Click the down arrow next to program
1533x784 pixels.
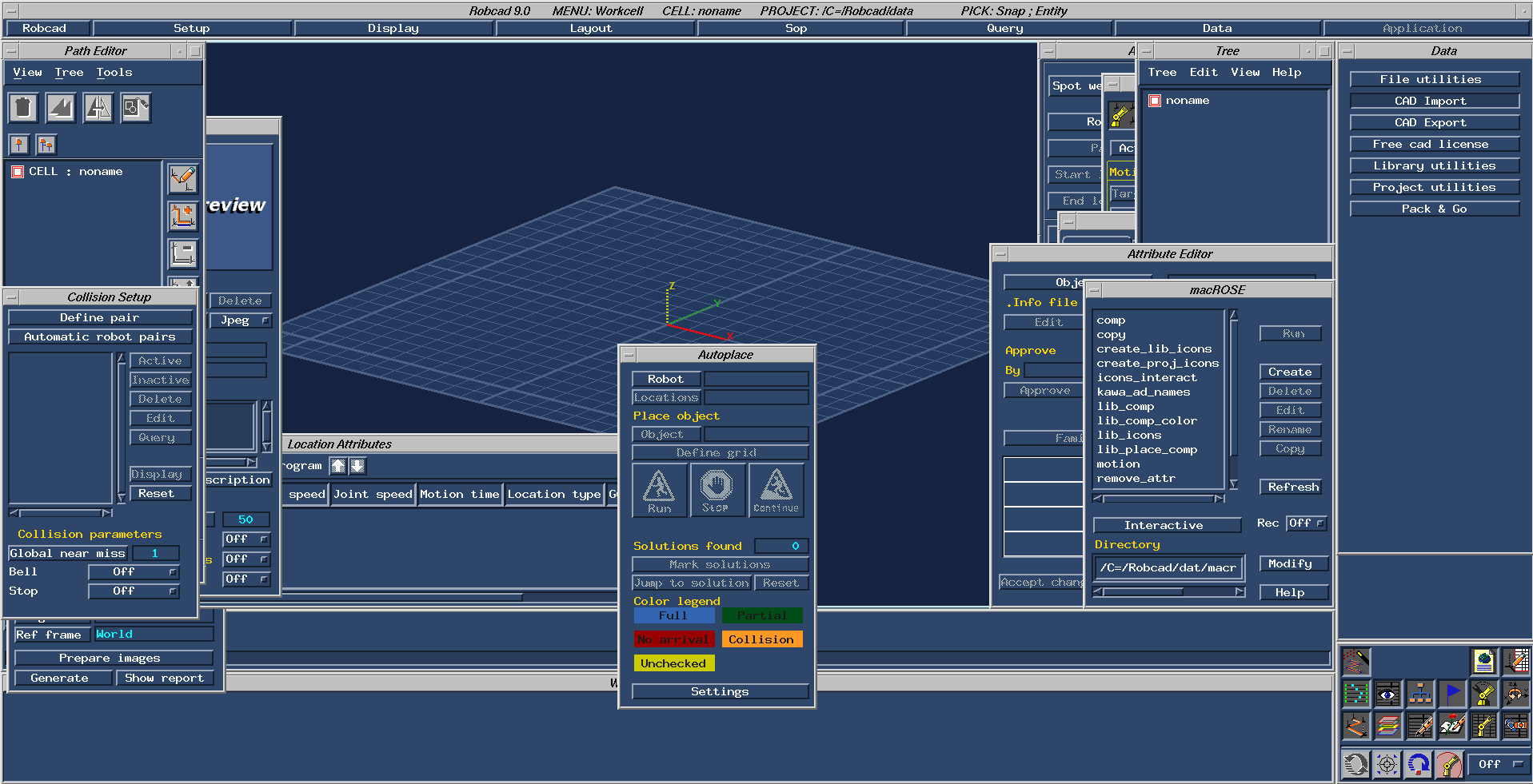pos(357,466)
